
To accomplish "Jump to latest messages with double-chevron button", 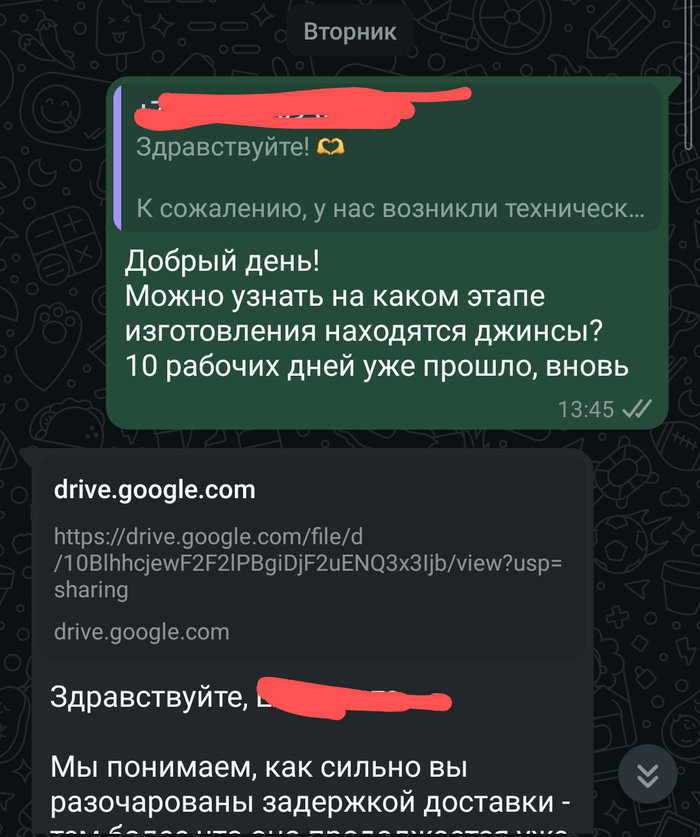I will (x=648, y=774).
